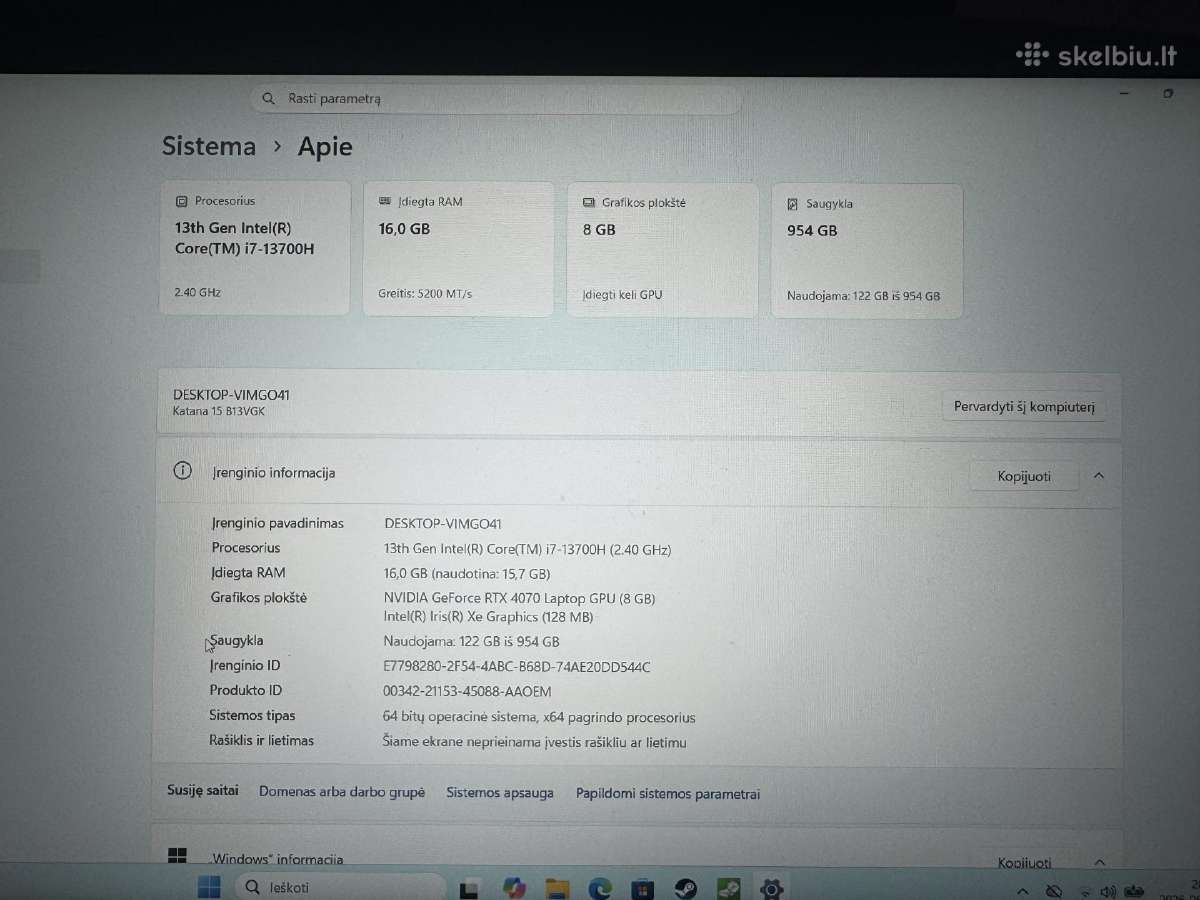Image resolution: width=1200 pixels, height=900 pixels.
Task: Launch Microsoft Edge from the taskbar
Action: click(x=600, y=888)
